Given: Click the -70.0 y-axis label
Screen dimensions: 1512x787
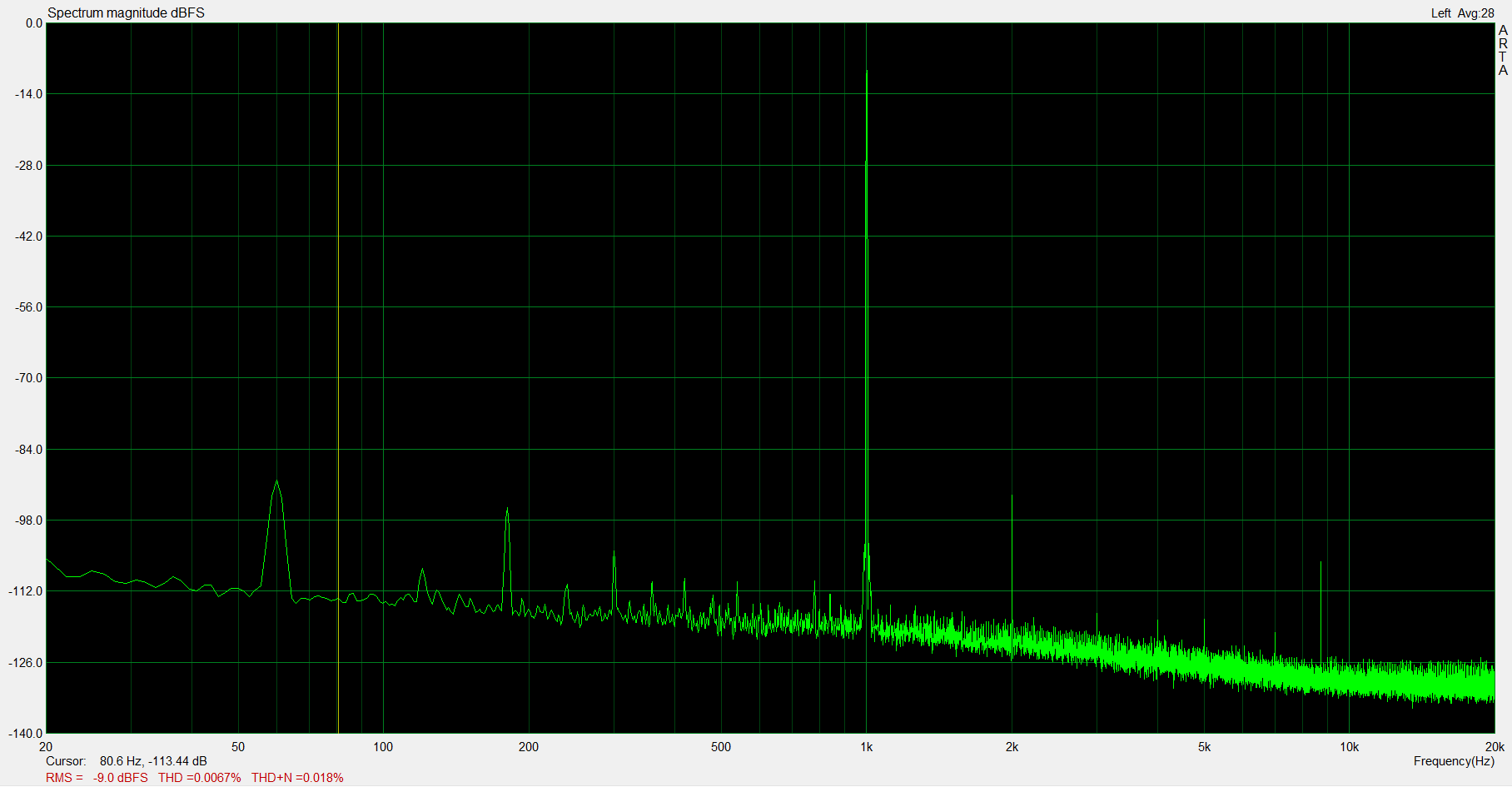Looking at the screenshot, I should click(x=28, y=378).
